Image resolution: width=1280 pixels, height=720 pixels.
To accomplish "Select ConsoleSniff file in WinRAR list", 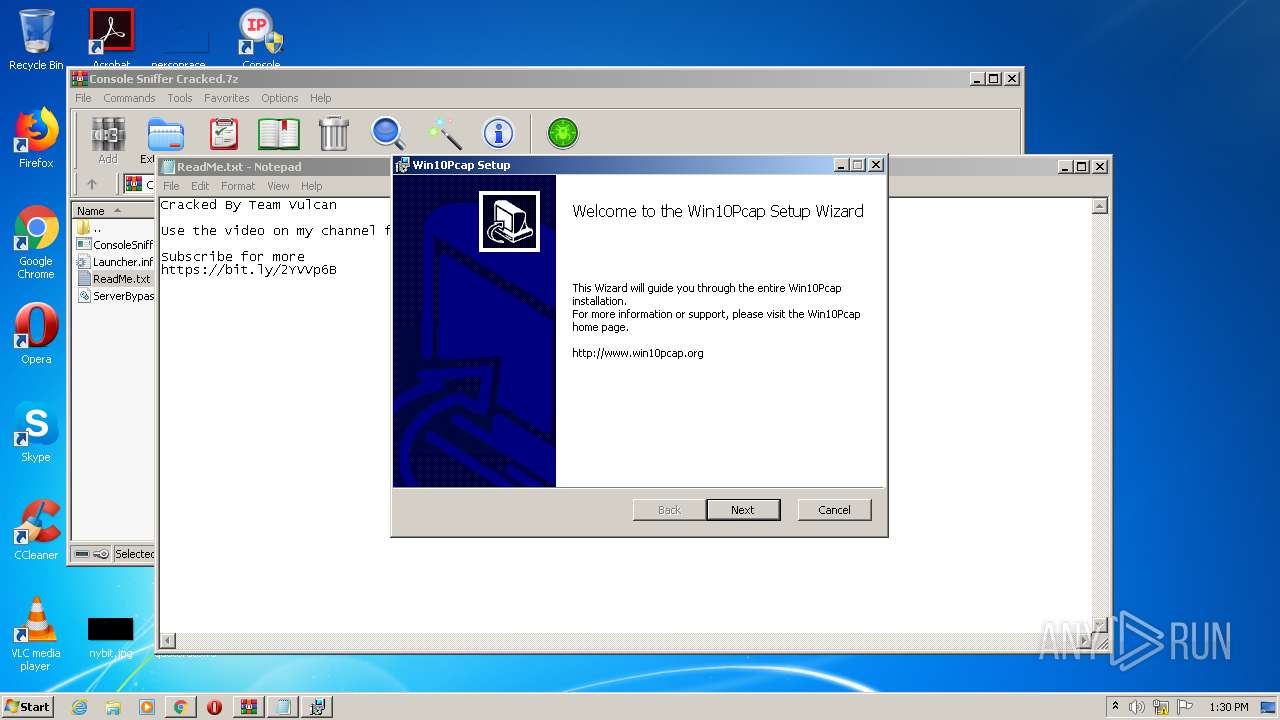I will pos(114,245).
